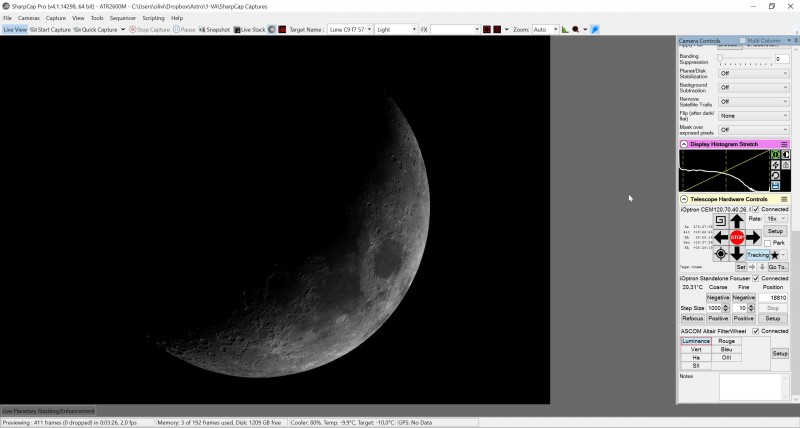Move the mount right with the right arrow
The height and width of the screenshot is (428, 800).
click(753, 237)
